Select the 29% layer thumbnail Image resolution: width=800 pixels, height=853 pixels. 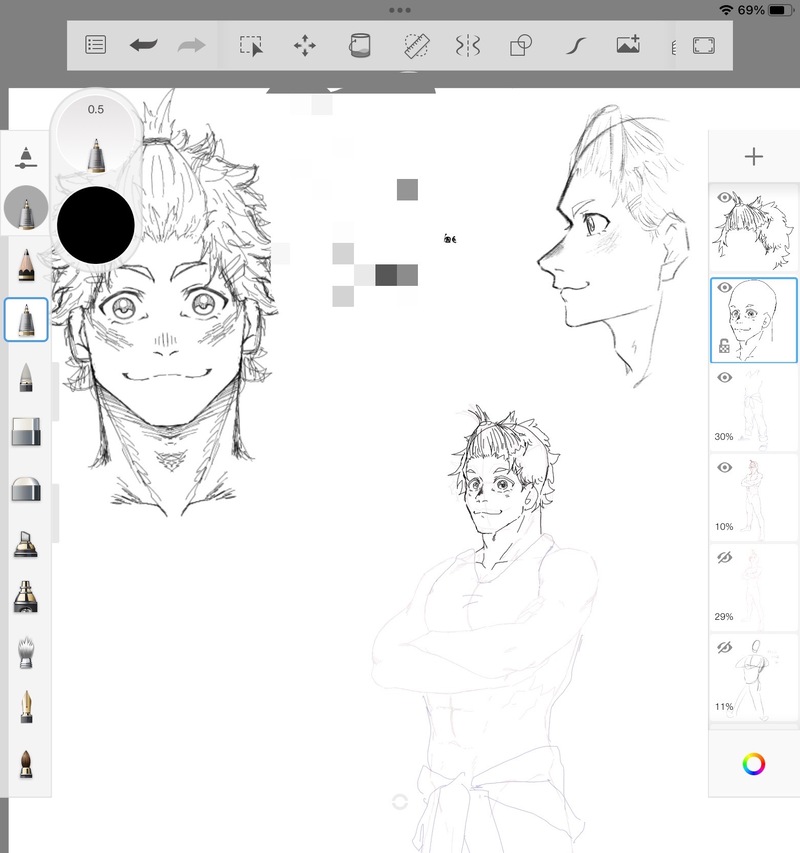click(754, 588)
